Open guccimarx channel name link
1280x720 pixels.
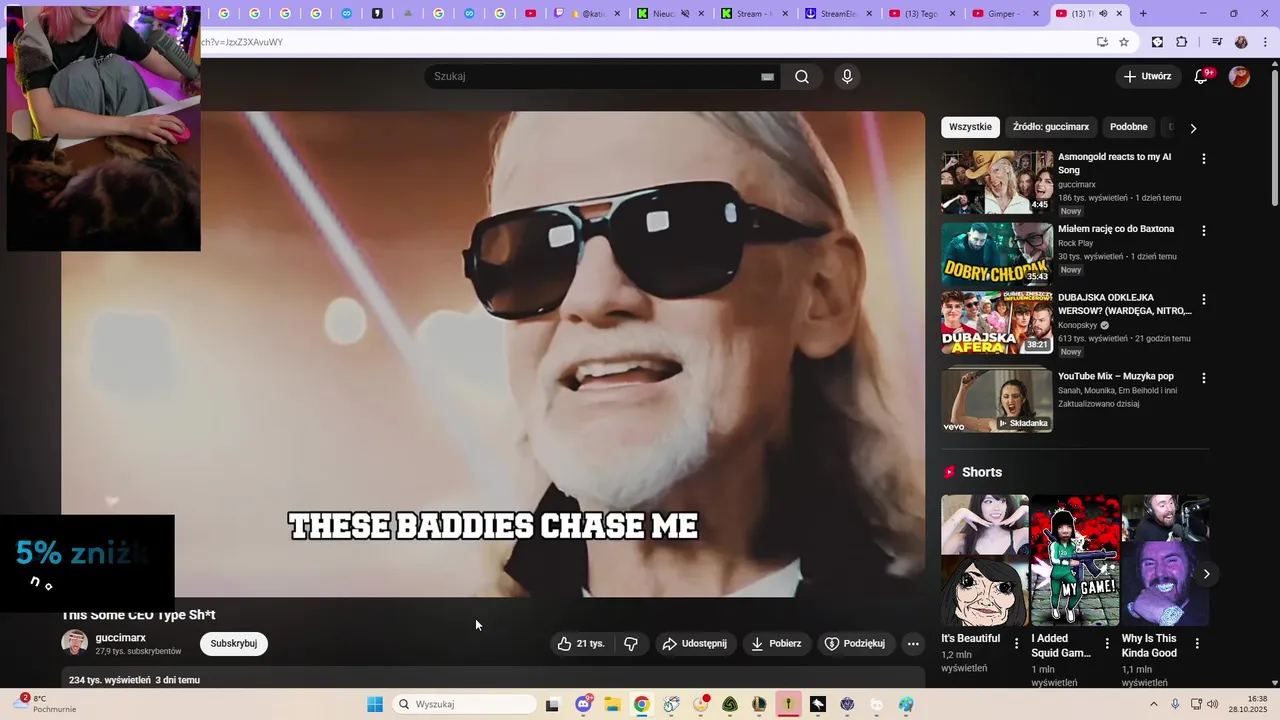(x=121, y=638)
